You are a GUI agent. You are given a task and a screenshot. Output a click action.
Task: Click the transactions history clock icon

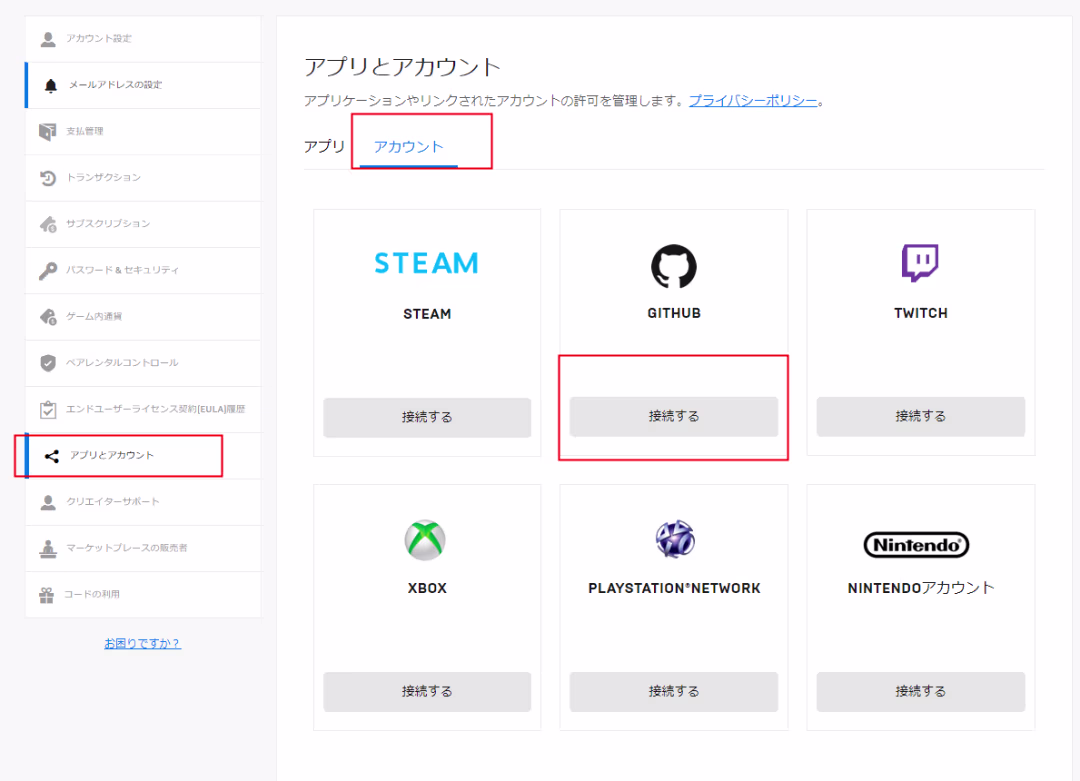(x=48, y=178)
